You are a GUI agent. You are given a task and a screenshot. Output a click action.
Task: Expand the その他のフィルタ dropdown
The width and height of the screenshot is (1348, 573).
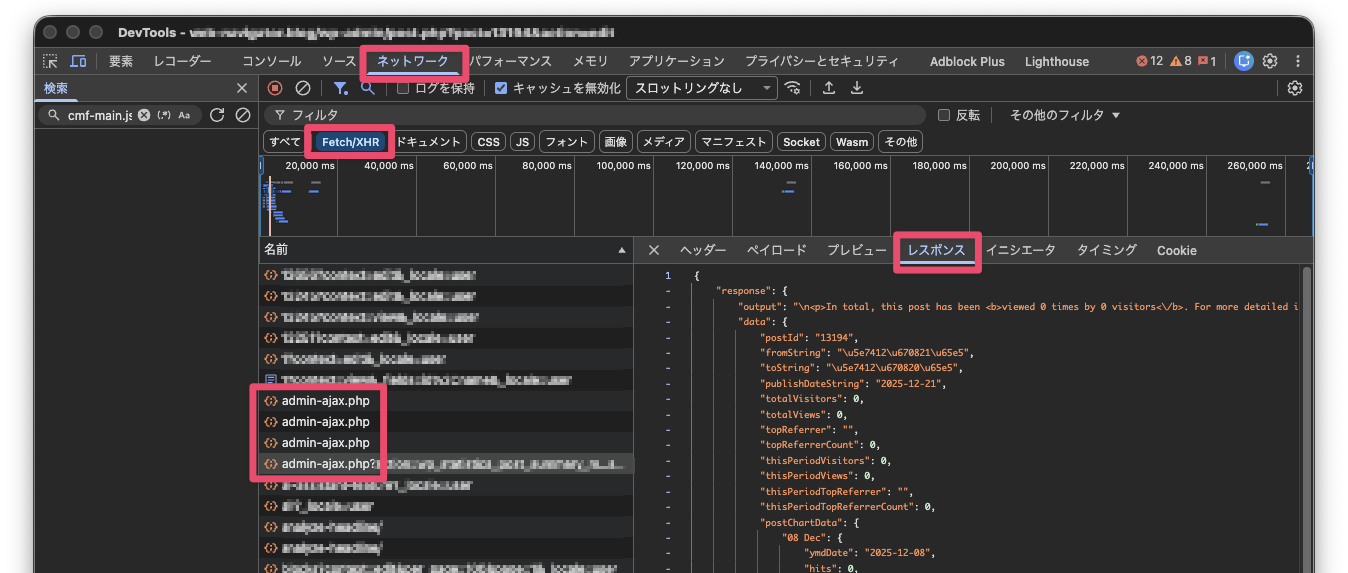pos(1064,115)
